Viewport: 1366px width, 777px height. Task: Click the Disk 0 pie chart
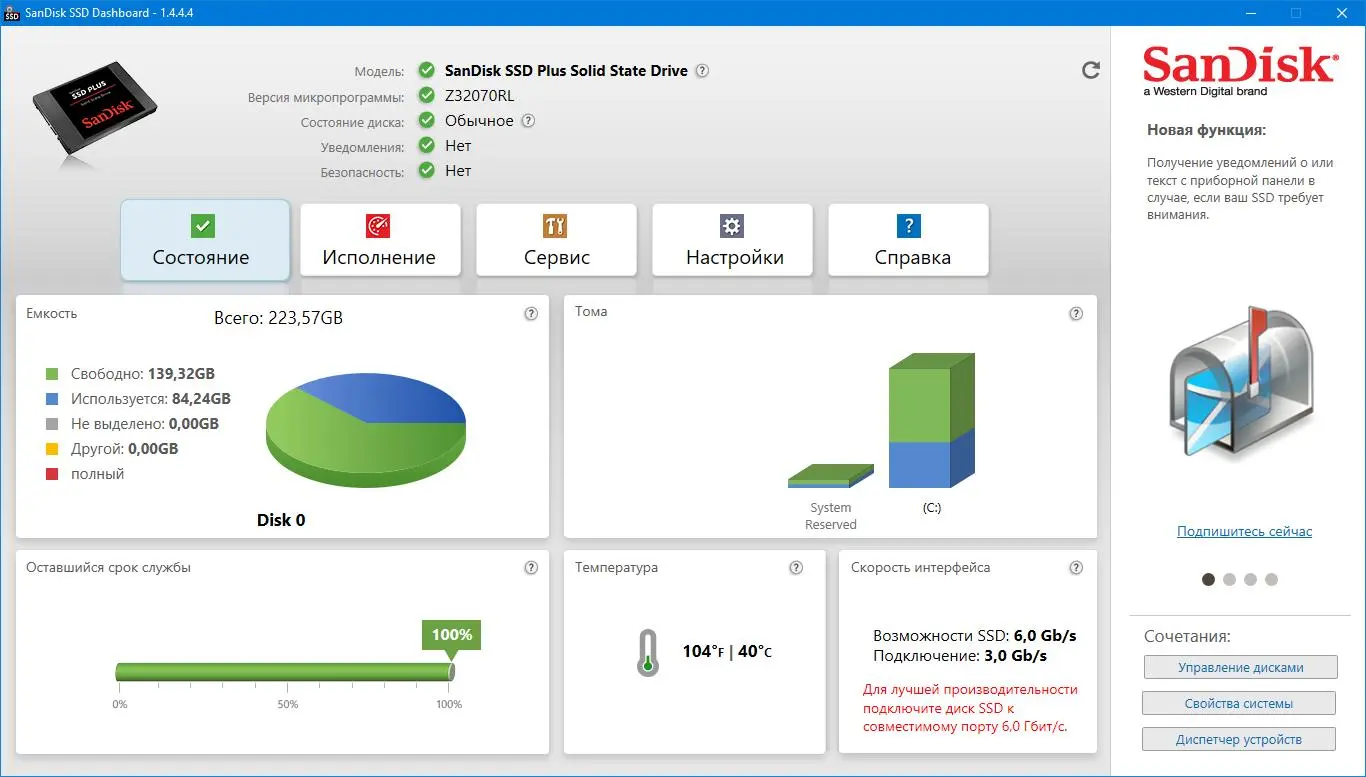pyautogui.click(x=366, y=432)
